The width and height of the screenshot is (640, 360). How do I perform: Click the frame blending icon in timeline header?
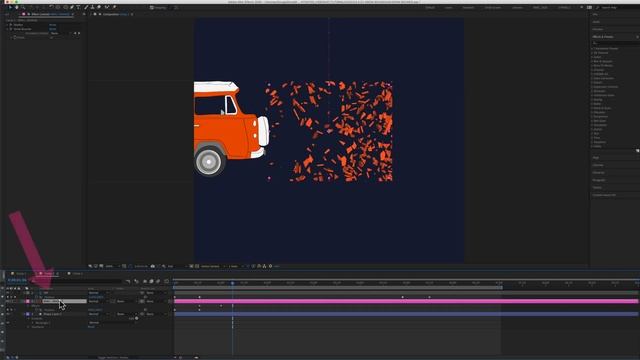(x=151, y=281)
